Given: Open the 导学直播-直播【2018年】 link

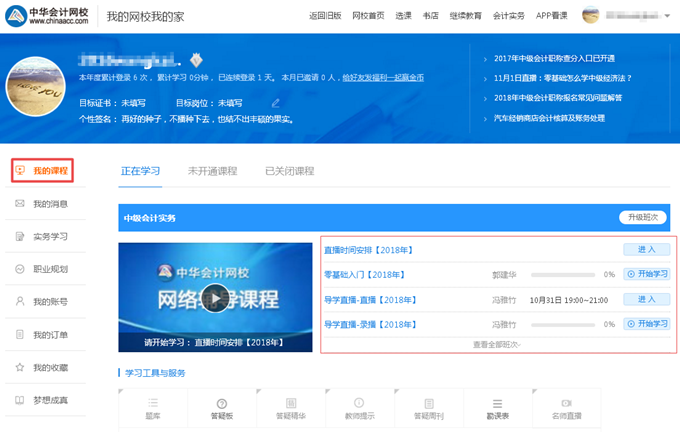Looking at the screenshot, I should point(370,300).
